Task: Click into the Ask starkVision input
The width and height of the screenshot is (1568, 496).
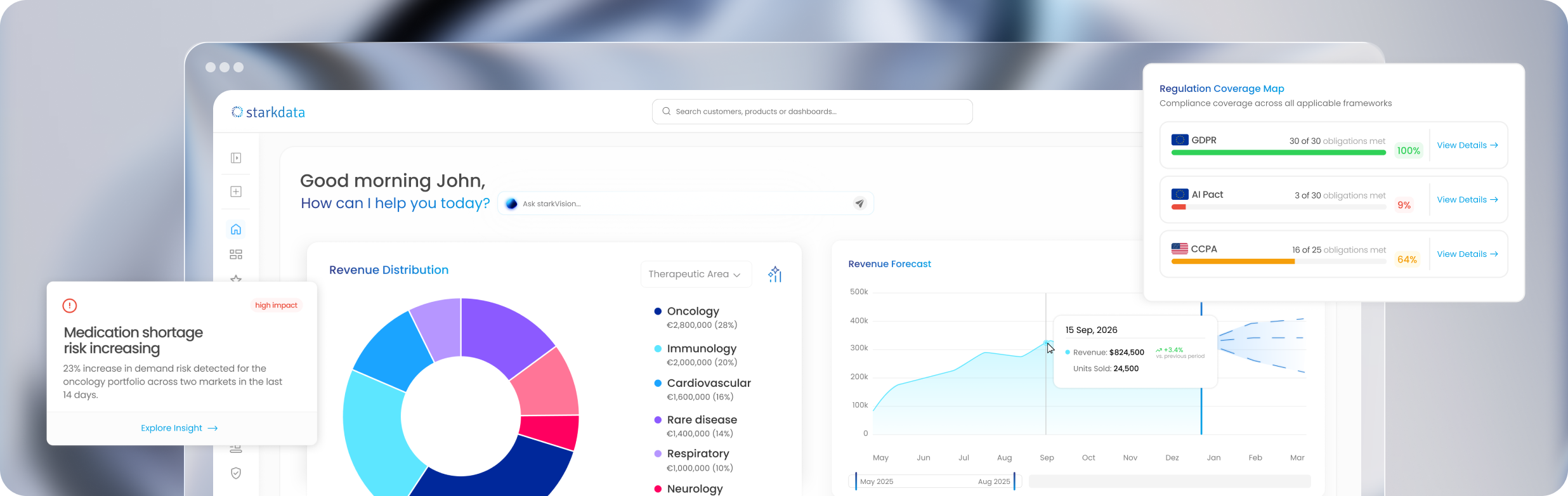Action: pyautogui.click(x=685, y=204)
